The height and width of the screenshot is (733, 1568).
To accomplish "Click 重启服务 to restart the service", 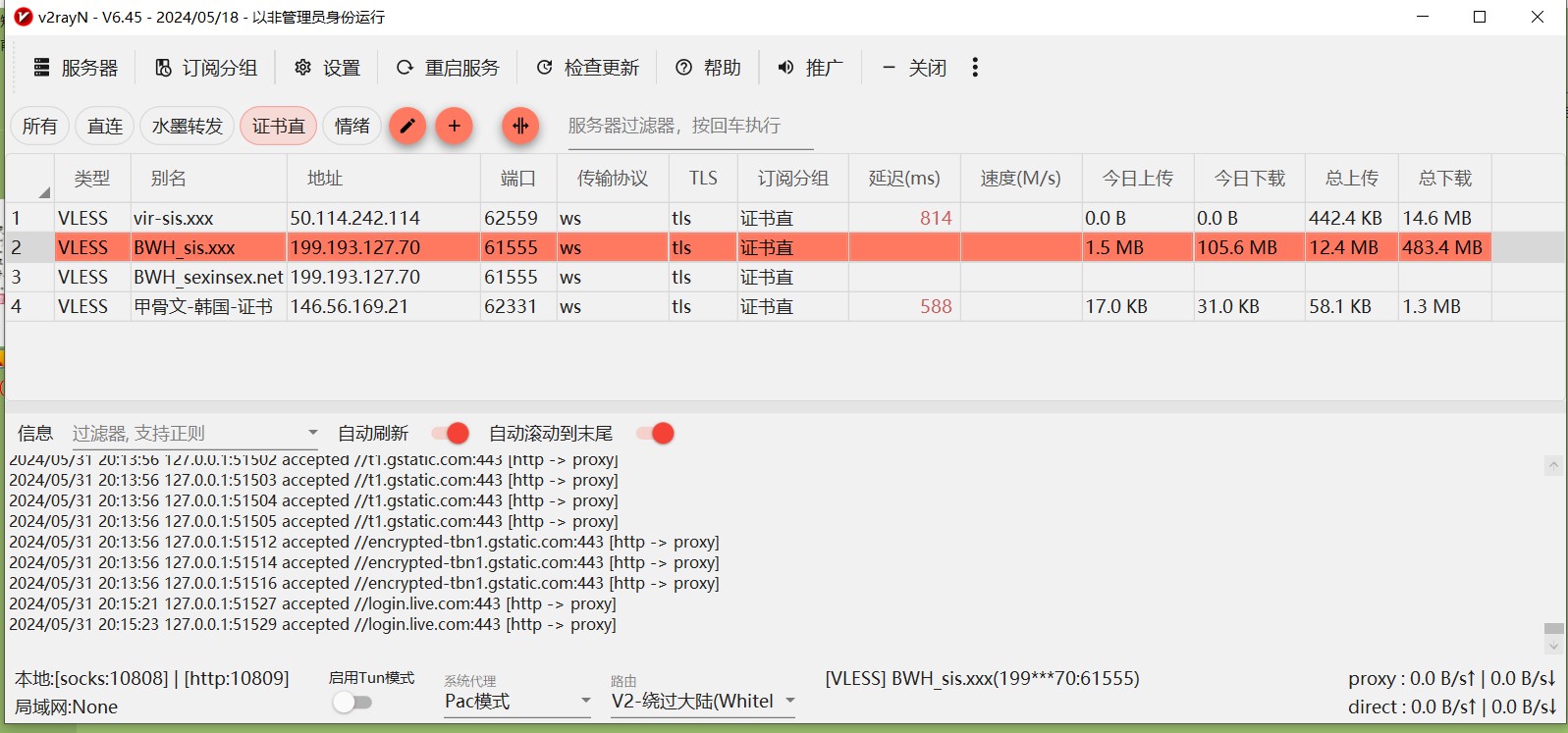I will (448, 68).
